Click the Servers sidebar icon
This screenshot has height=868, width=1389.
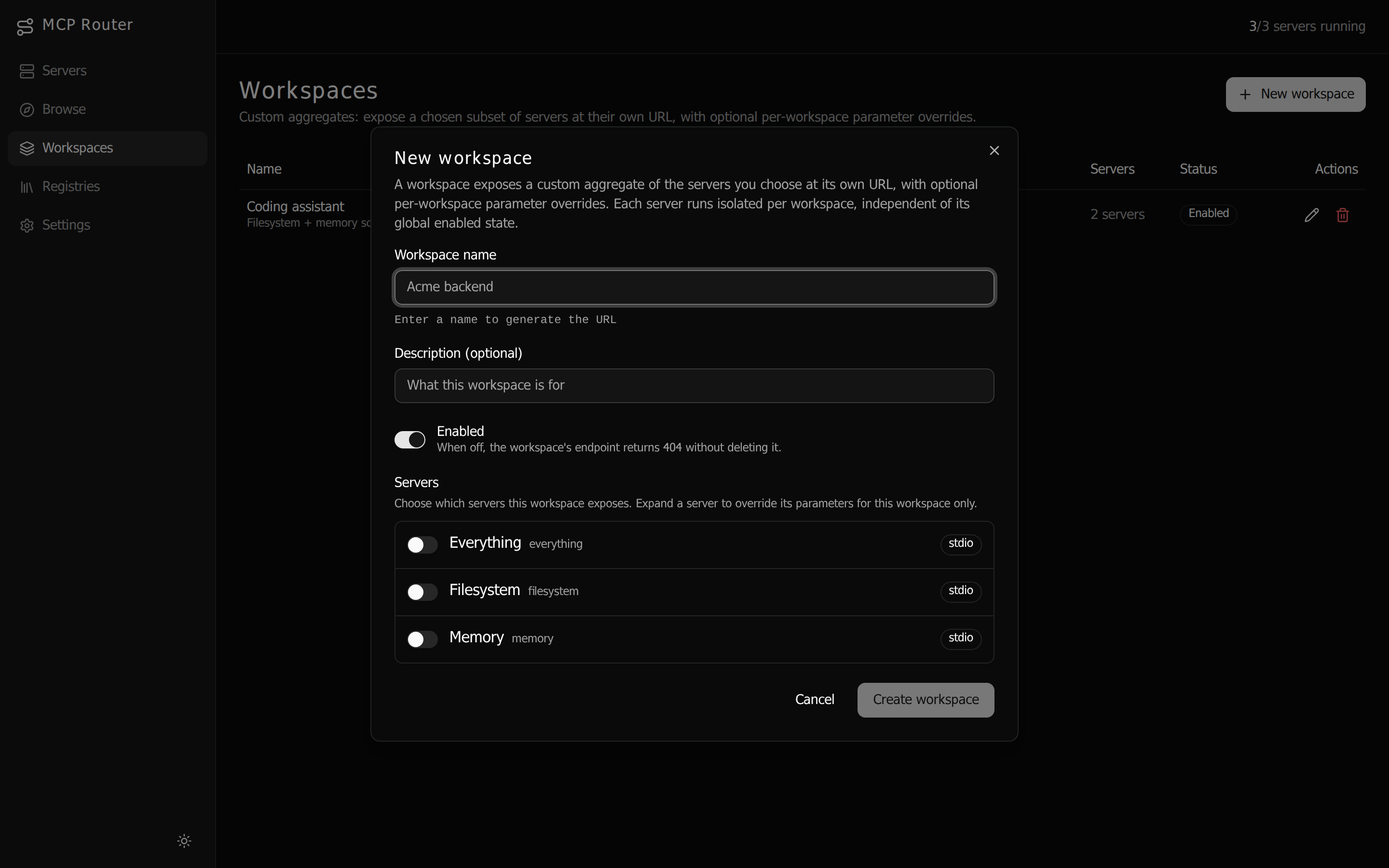point(27,71)
